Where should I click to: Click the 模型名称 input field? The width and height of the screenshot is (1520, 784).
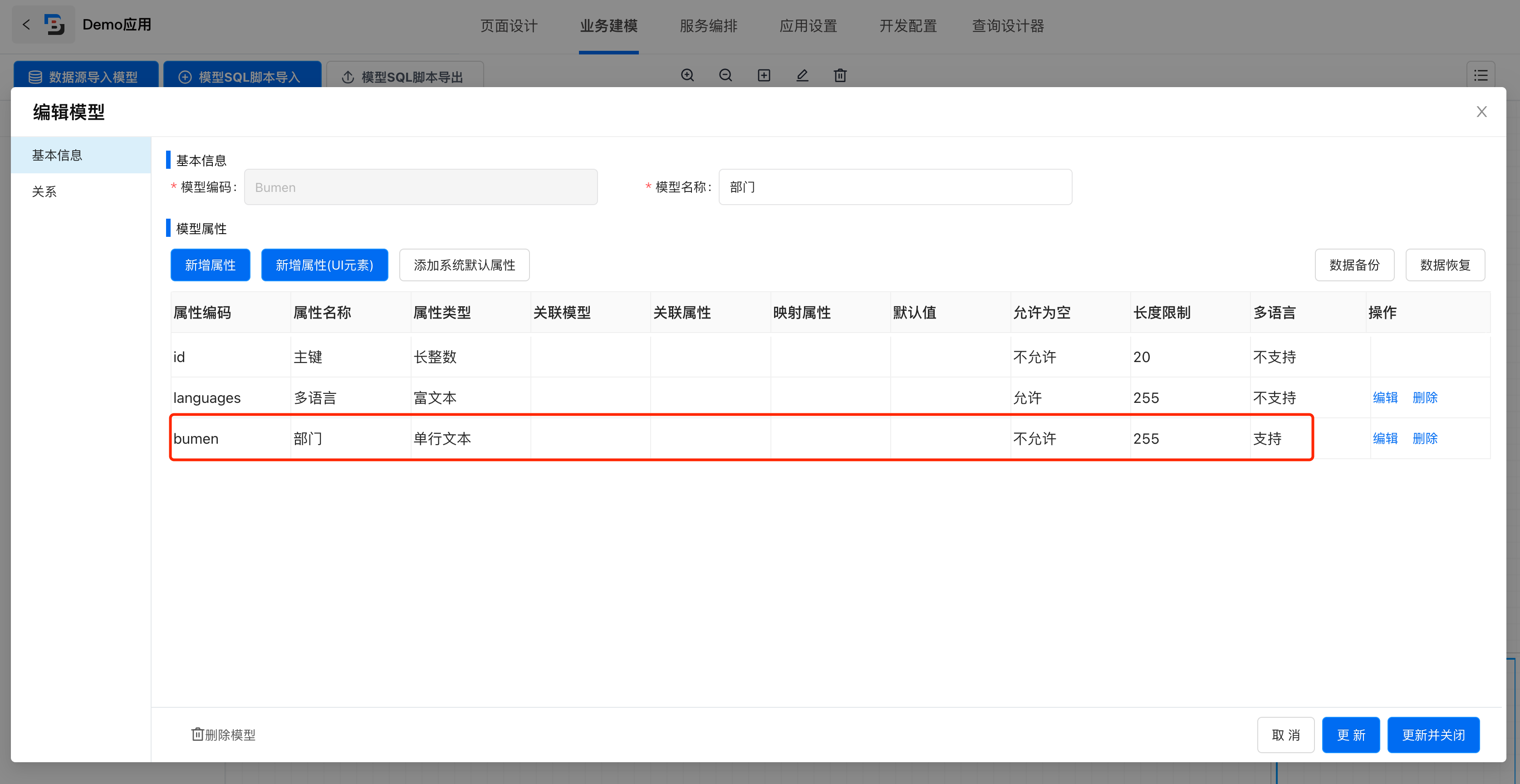coord(895,187)
